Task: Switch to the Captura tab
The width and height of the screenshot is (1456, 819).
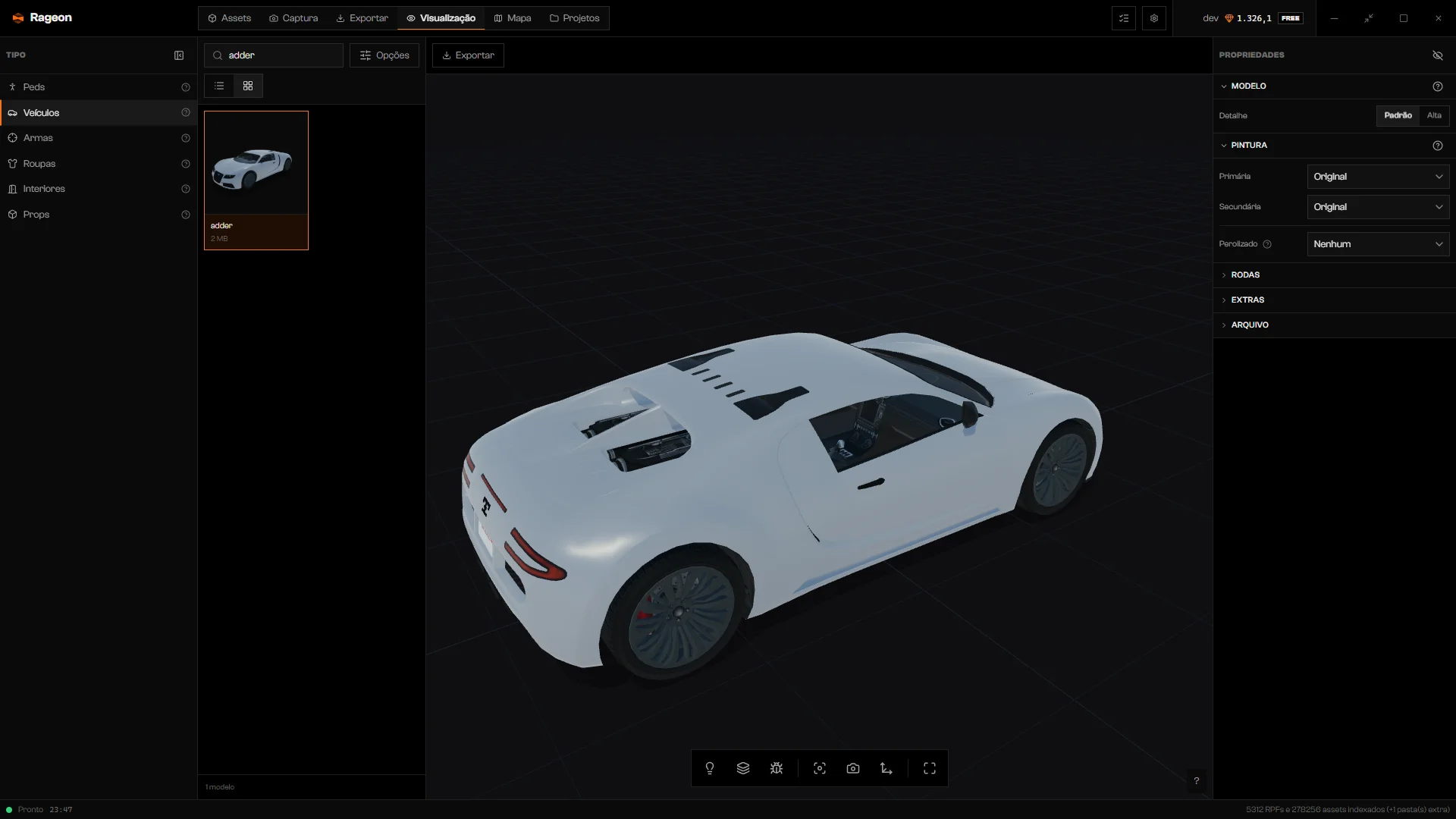Action: pyautogui.click(x=293, y=18)
